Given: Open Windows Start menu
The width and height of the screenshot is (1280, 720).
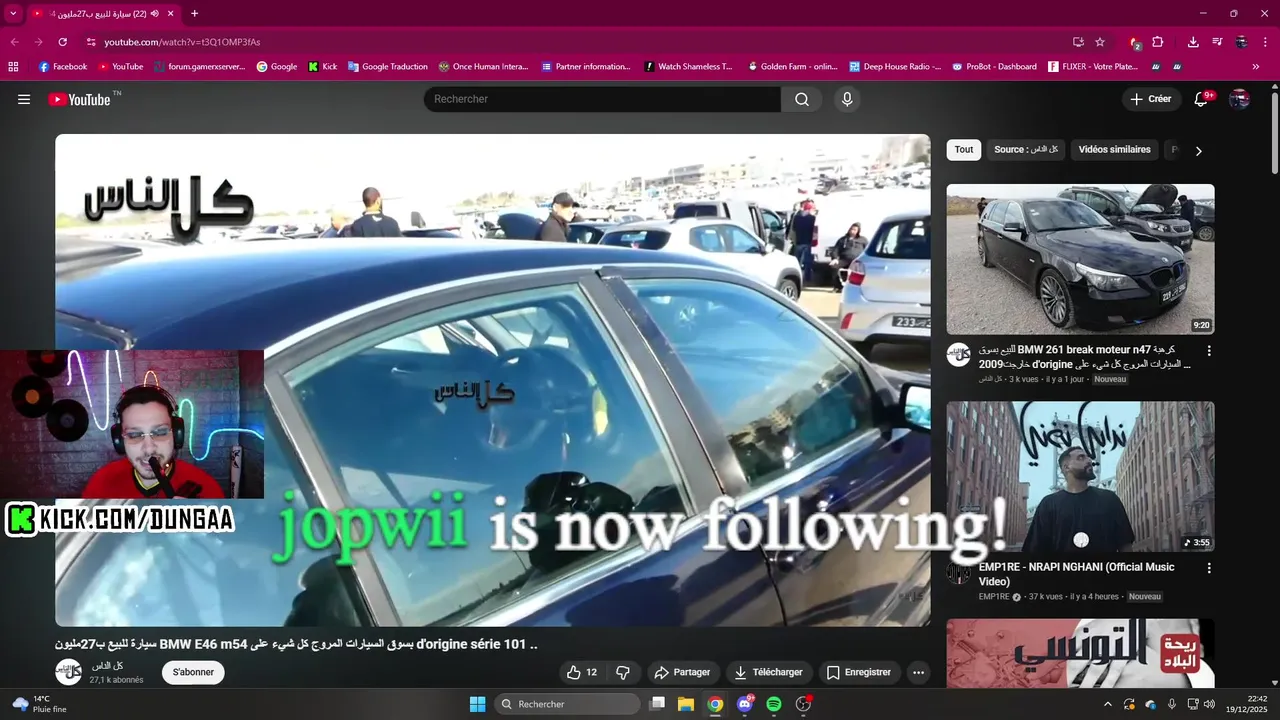Looking at the screenshot, I should pyautogui.click(x=477, y=704).
